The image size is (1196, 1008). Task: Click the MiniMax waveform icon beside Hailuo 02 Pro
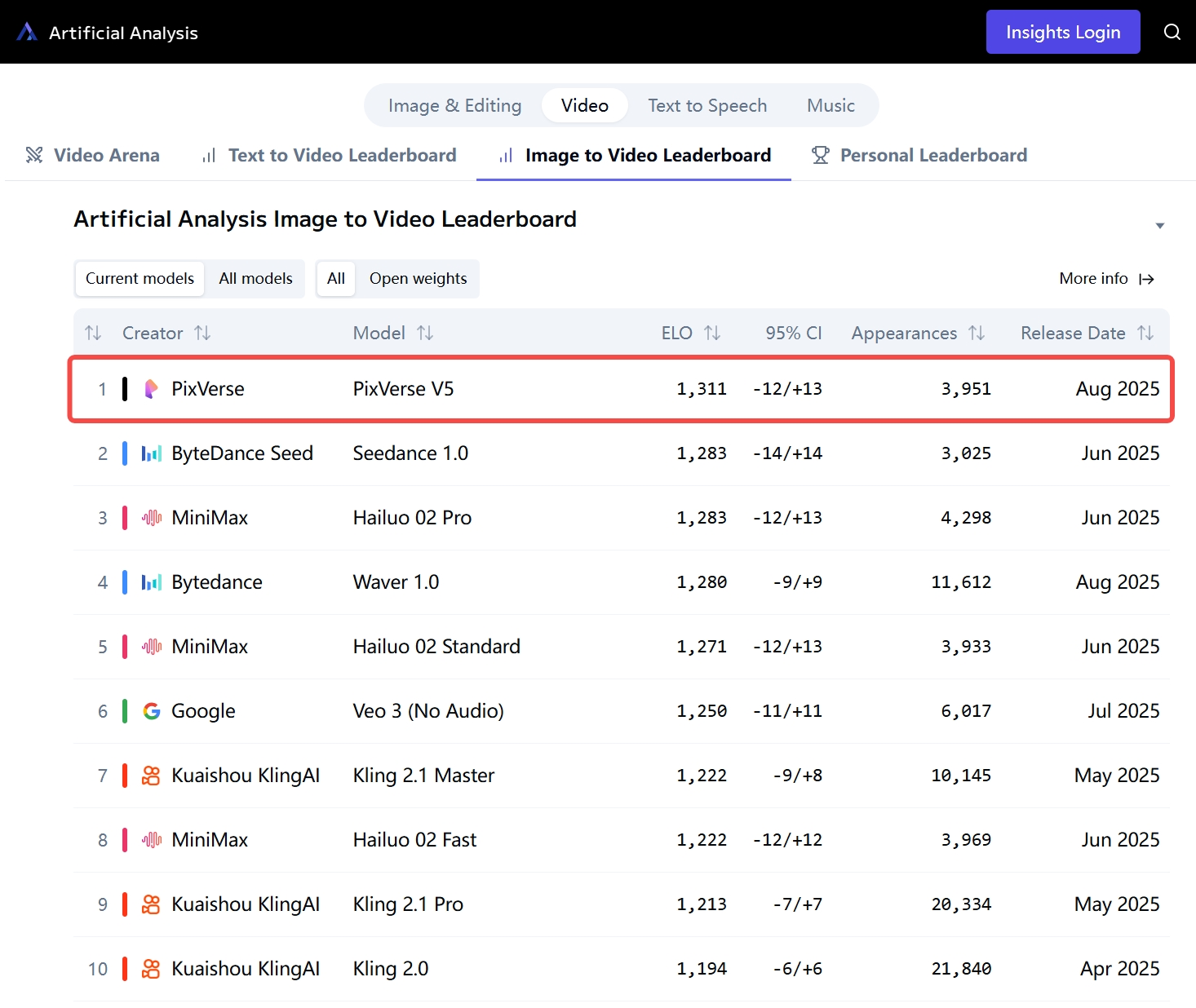(151, 517)
